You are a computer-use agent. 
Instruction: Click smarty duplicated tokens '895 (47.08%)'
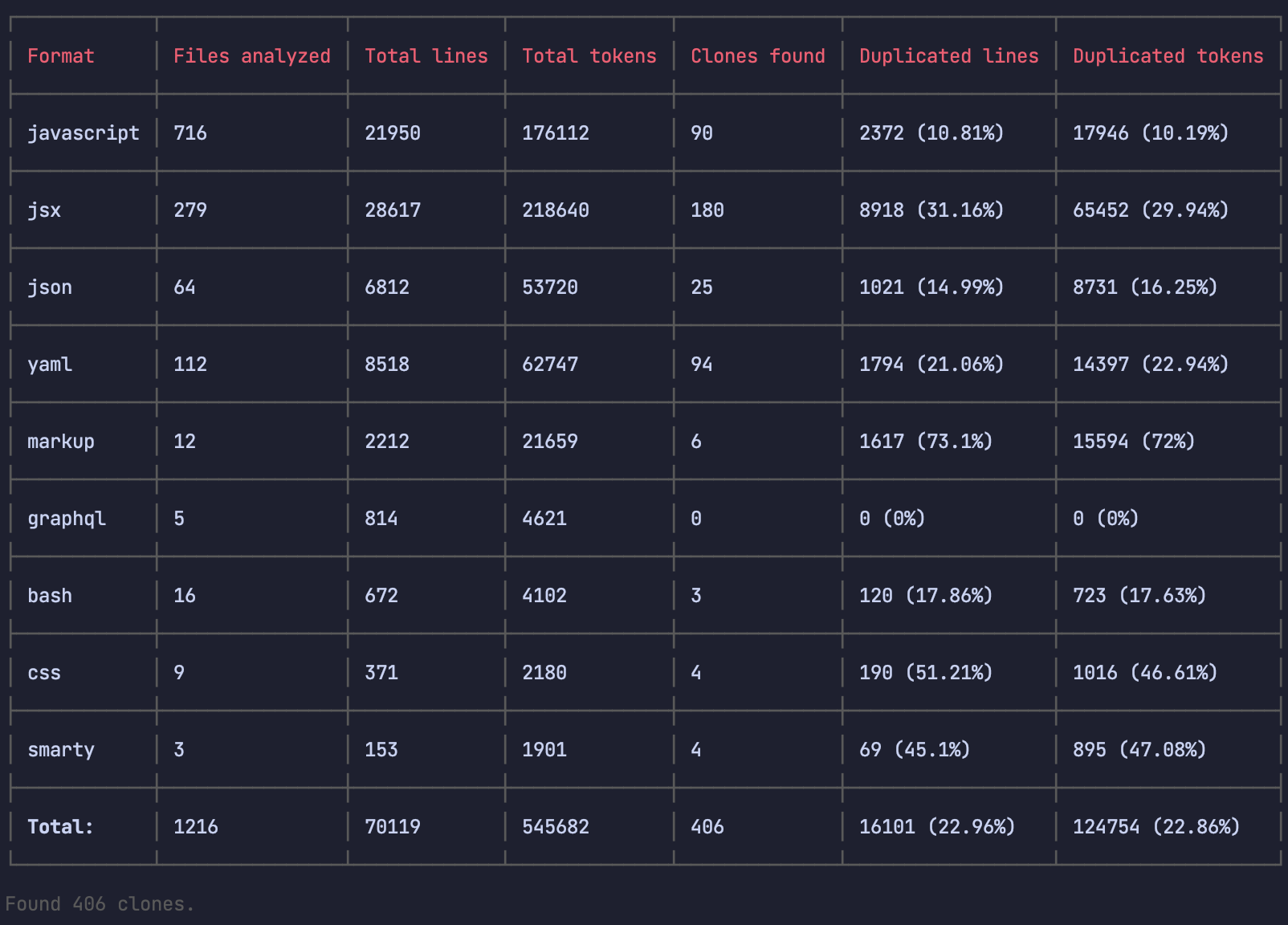tap(1140, 750)
